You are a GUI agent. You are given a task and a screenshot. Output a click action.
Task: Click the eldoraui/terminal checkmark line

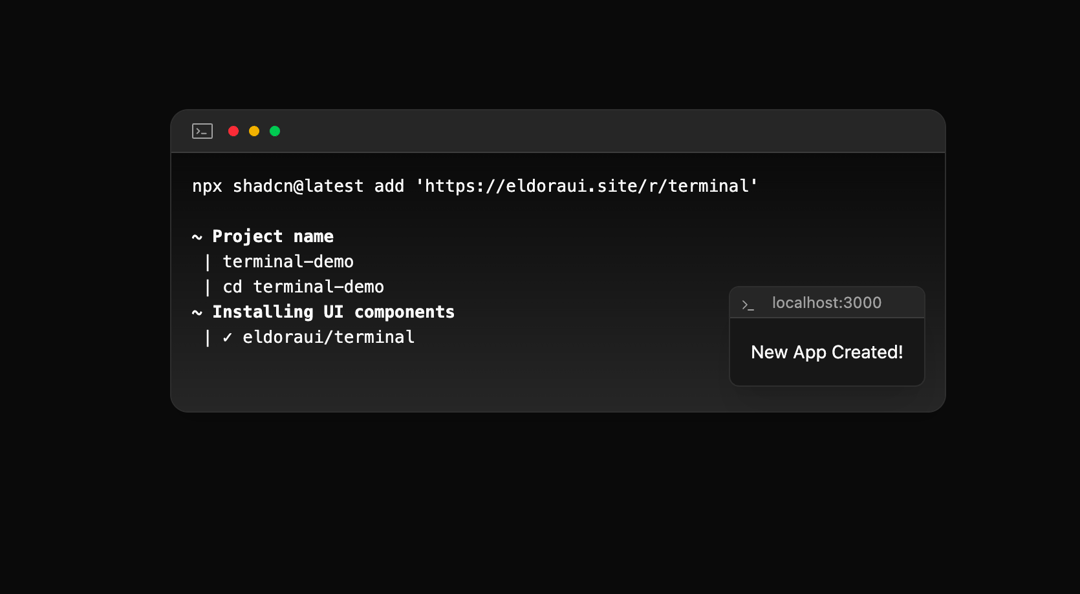click(x=309, y=337)
